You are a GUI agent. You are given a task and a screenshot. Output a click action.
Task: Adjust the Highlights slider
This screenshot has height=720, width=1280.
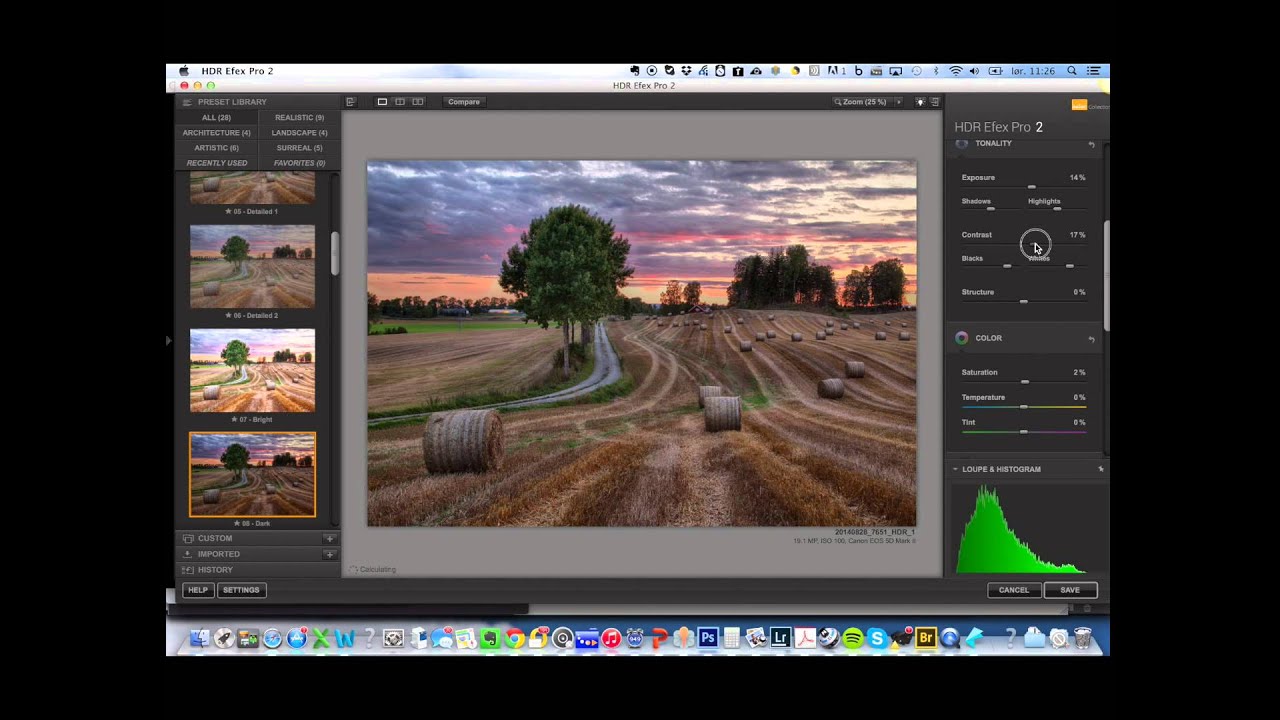click(x=1057, y=208)
